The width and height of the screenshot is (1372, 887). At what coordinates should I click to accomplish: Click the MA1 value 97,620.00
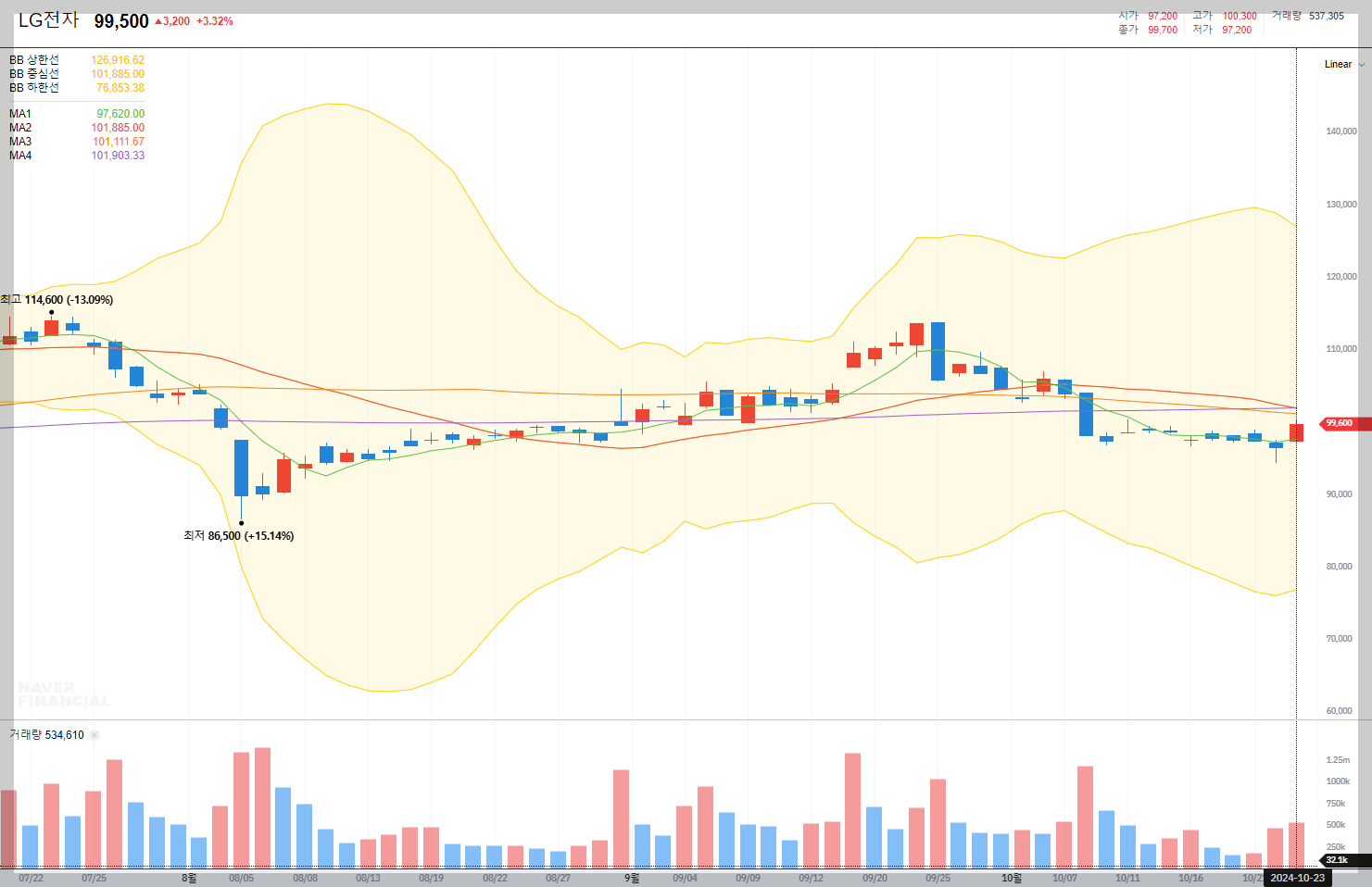[x=120, y=114]
